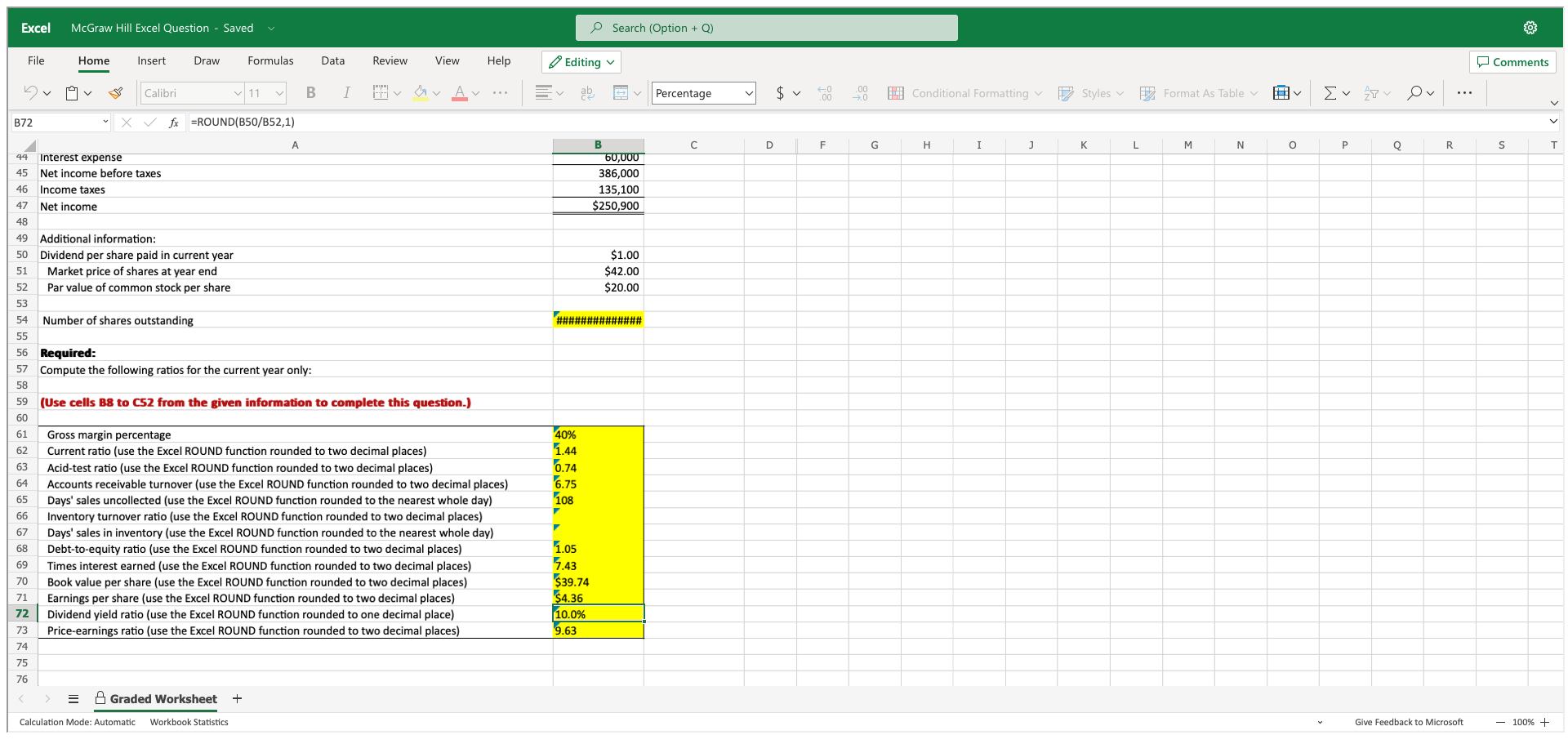Open the ribbon overflow ellipsis menu

(1464, 93)
